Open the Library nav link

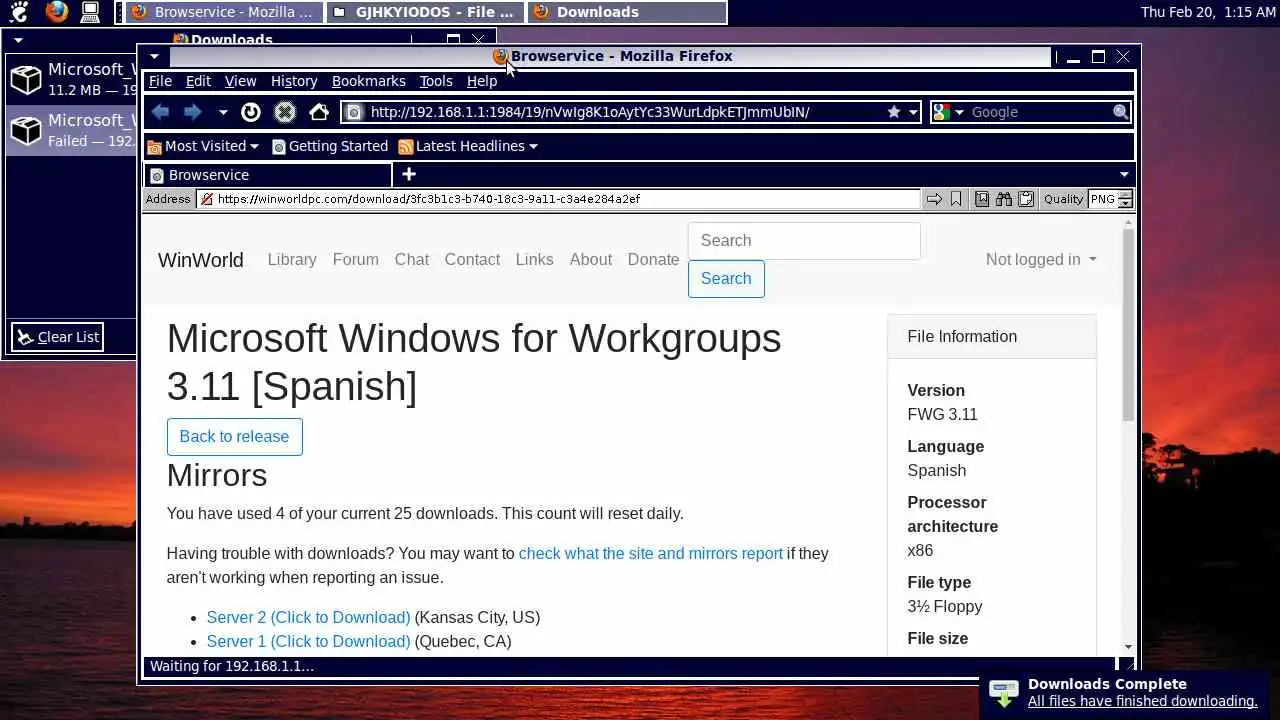(292, 259)
